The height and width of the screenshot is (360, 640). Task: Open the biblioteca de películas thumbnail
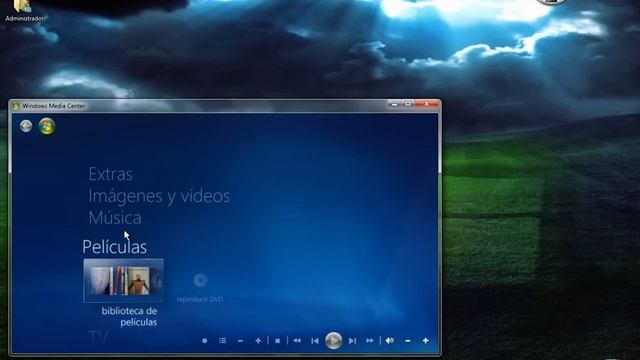pos(124,280)
